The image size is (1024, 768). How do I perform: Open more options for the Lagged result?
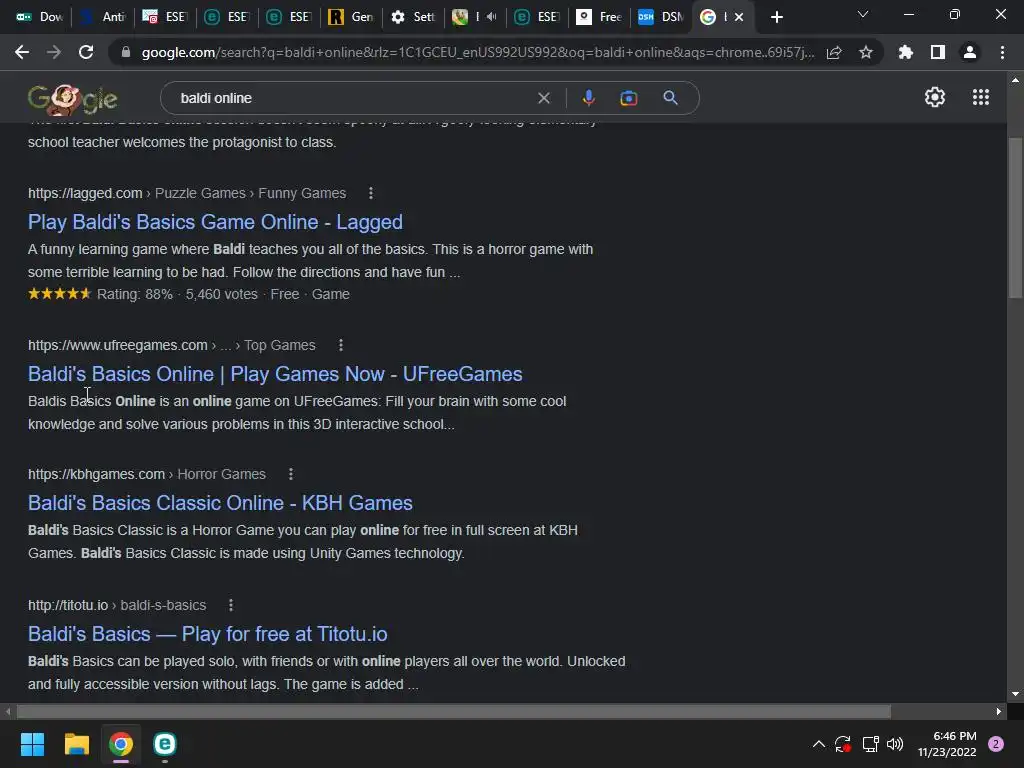click(371, 193)
